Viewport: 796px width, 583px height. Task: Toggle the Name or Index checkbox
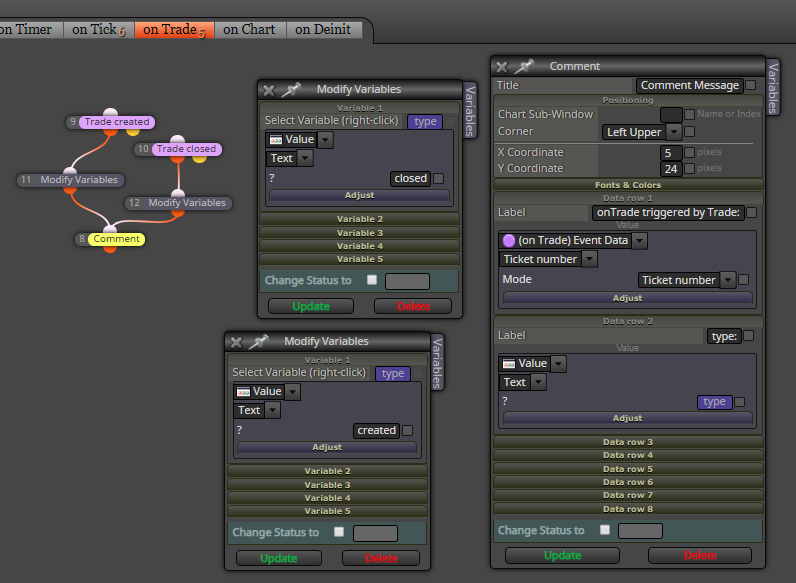689,114
